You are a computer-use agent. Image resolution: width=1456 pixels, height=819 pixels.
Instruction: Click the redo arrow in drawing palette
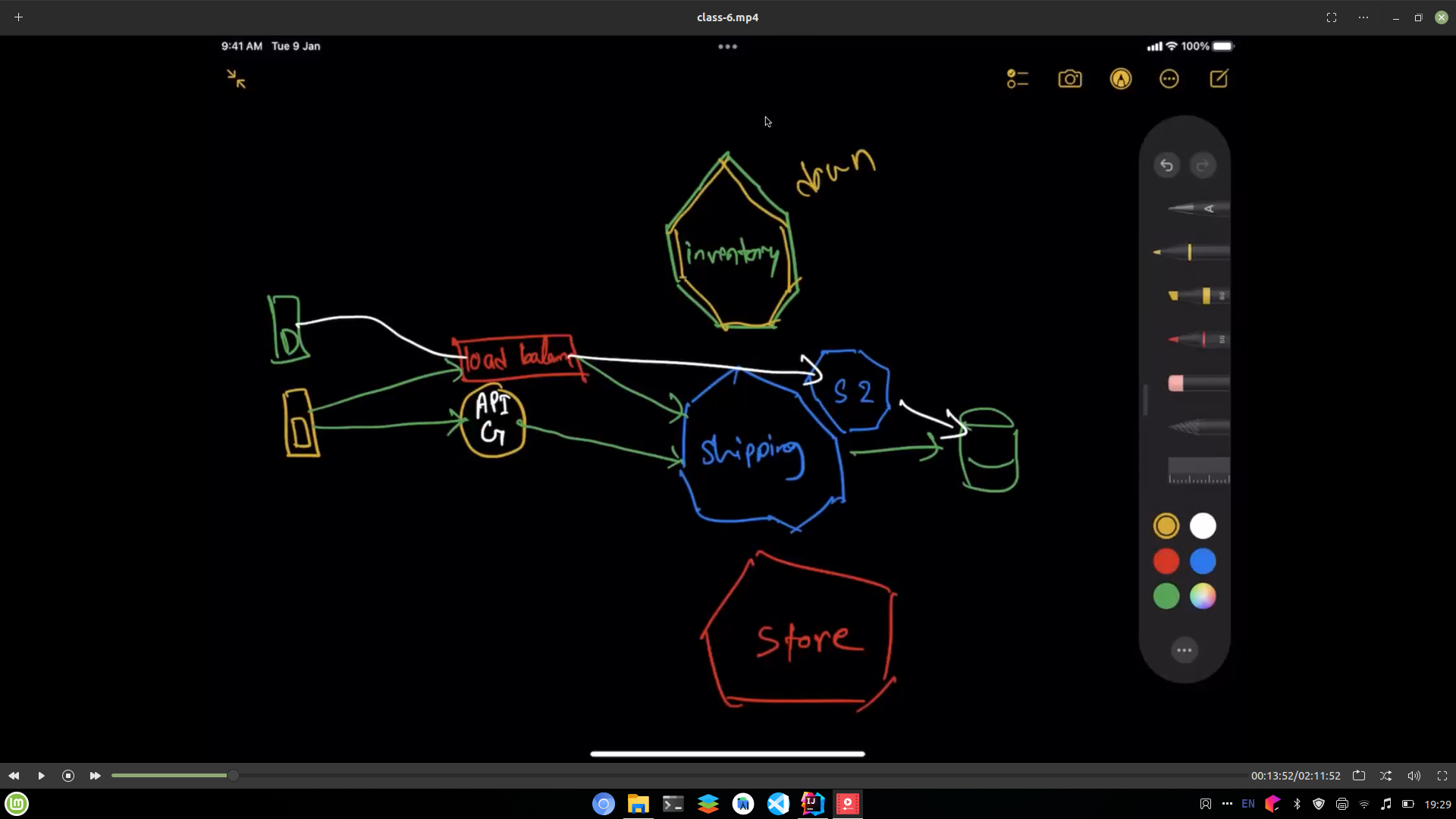pyautogui.click(x=1203, y=165)
